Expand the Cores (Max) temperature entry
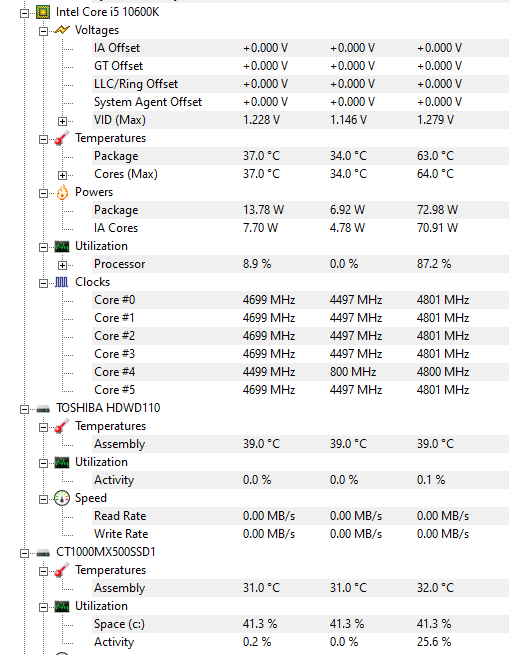509x655 pixels. click(62, 175)
